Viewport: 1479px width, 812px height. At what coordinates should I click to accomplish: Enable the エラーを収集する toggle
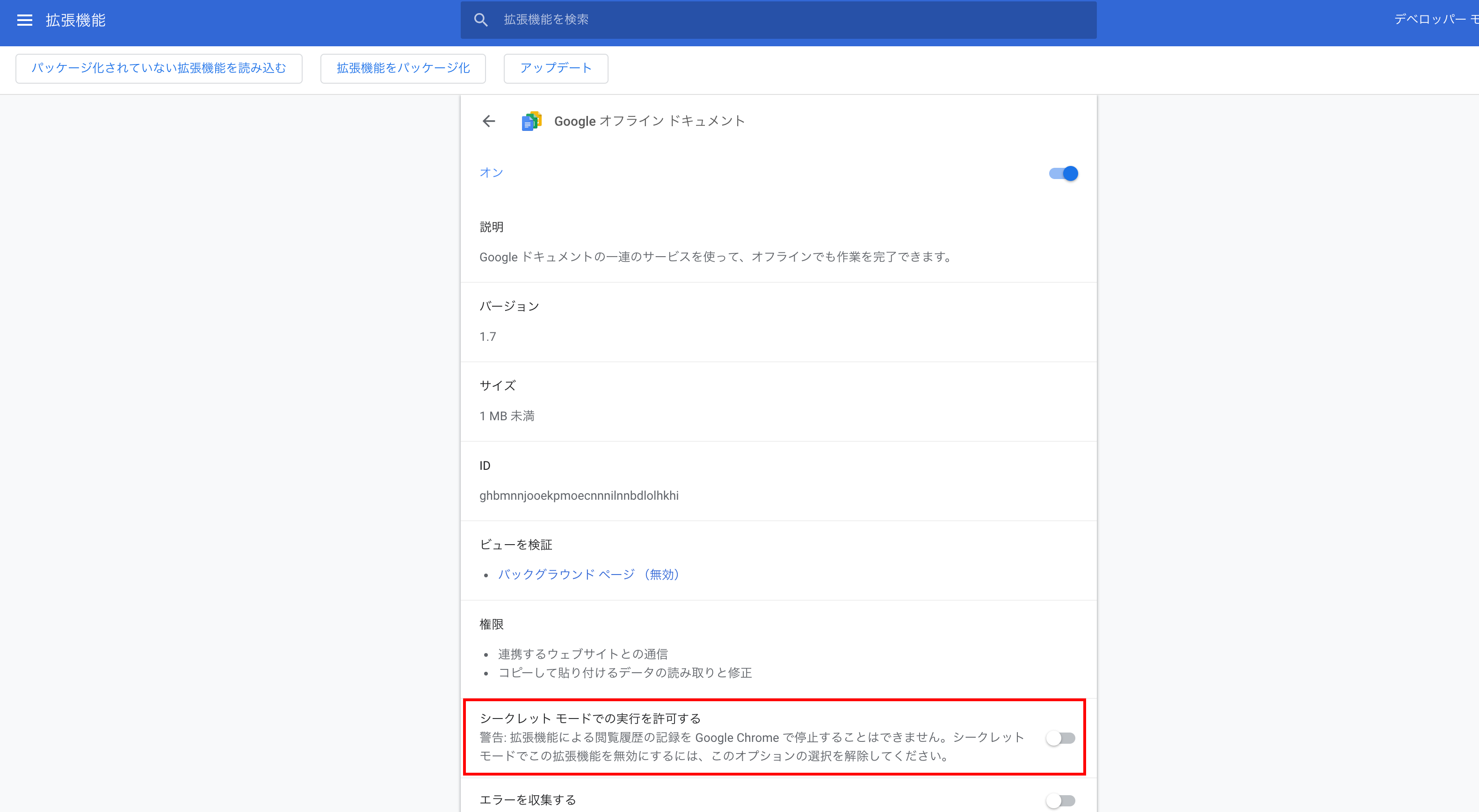tap(1060, 800)
